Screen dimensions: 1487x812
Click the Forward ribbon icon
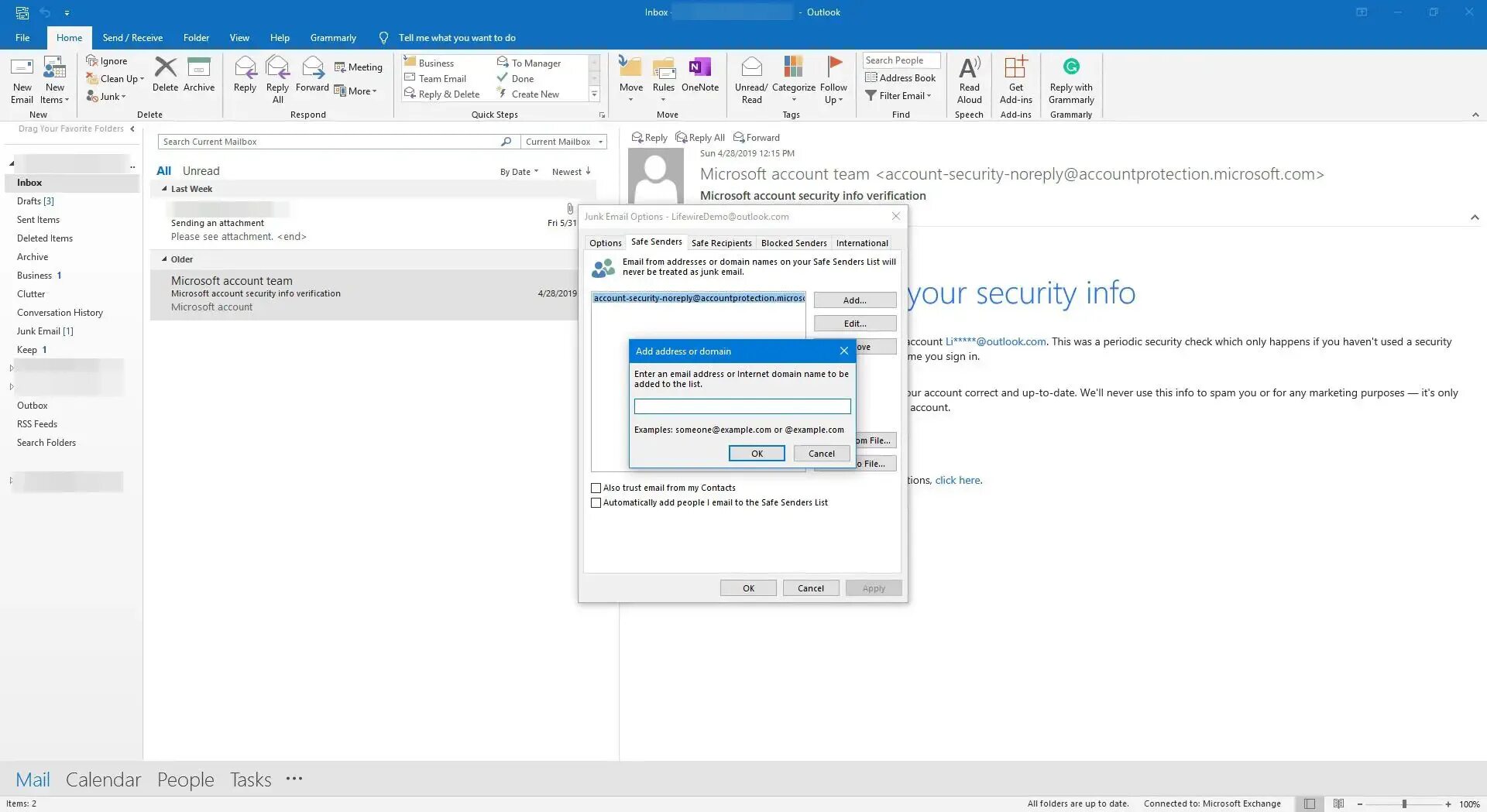point(313,67)
